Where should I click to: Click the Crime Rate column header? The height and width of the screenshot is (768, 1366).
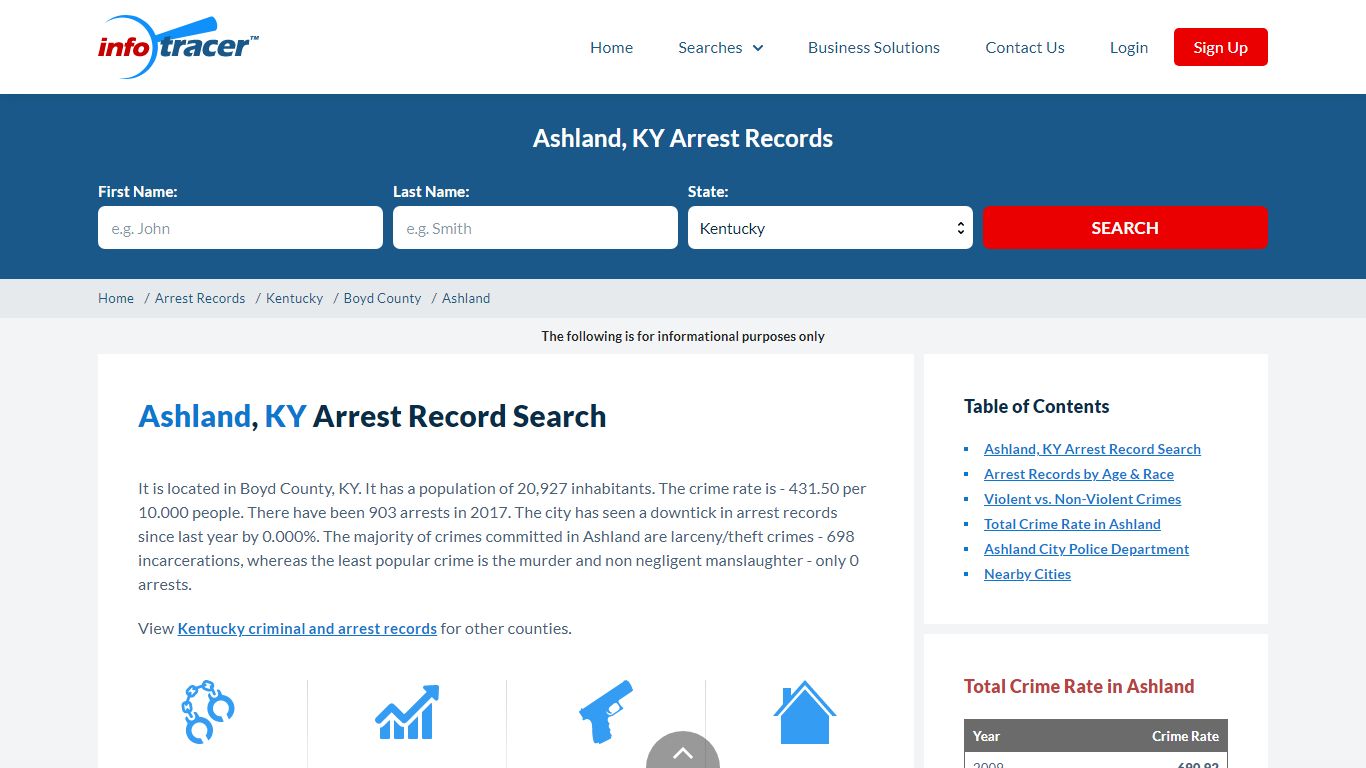click(x=1185, y=736)
